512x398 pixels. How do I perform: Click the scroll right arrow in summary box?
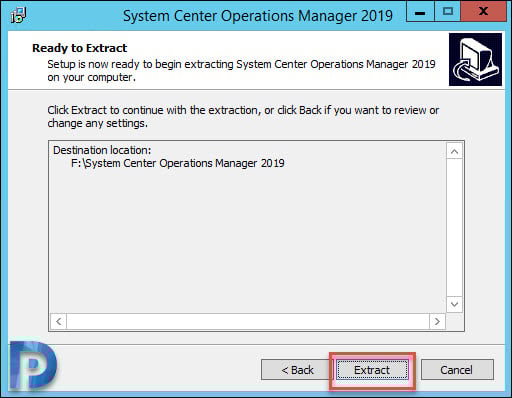pos(437,321)
